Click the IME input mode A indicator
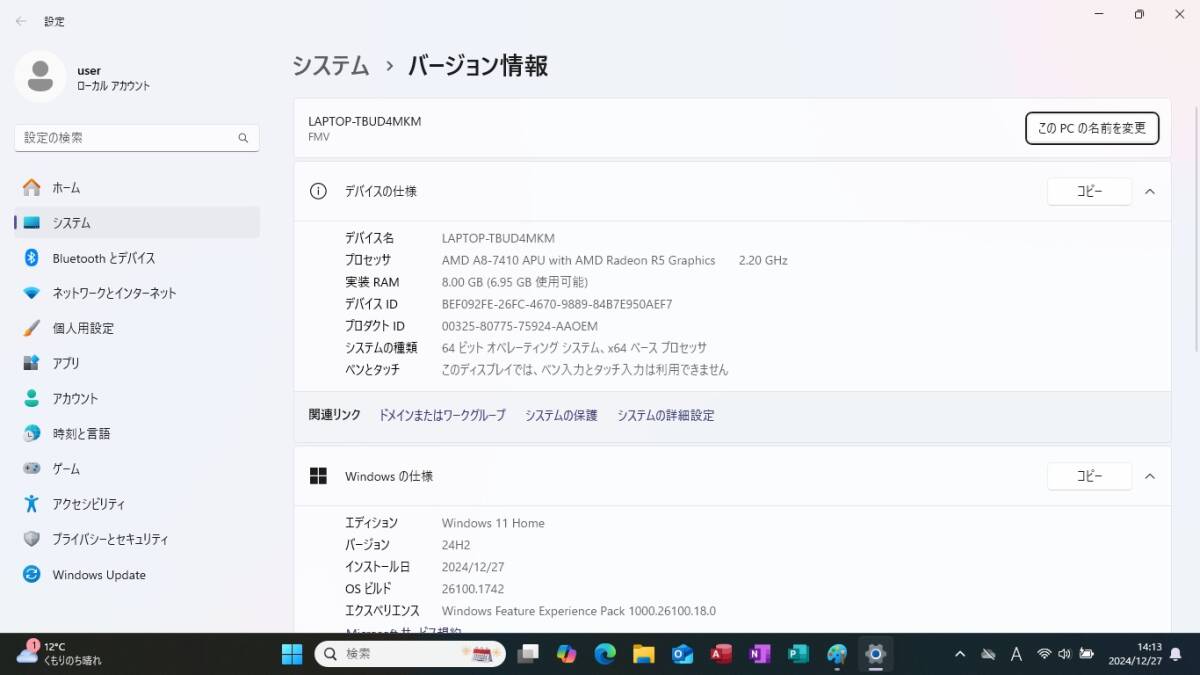The height and width of the screenshot is (675, 1200). click(x=1016, y=654)
